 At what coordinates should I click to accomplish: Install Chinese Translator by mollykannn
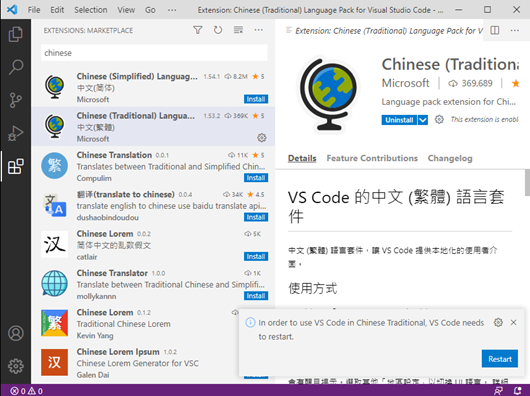pyautogui.click(x=256, y=296)
